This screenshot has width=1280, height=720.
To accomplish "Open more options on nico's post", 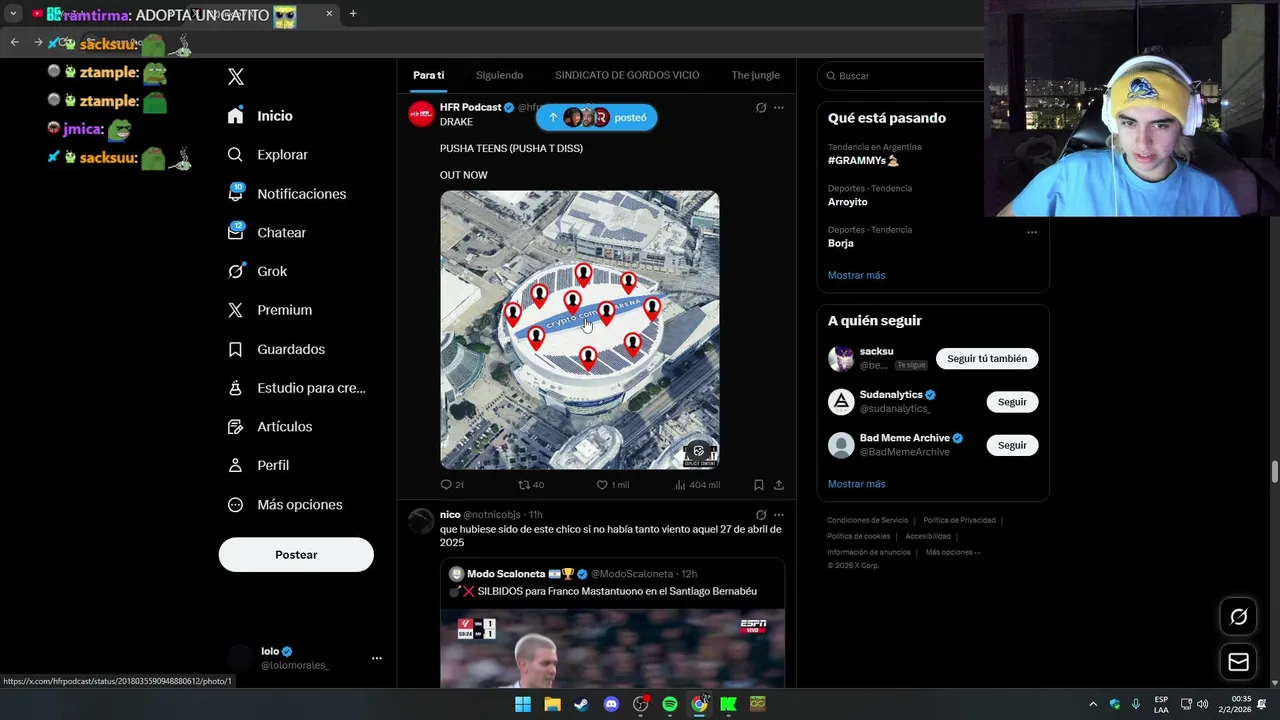I will point(779,515).
